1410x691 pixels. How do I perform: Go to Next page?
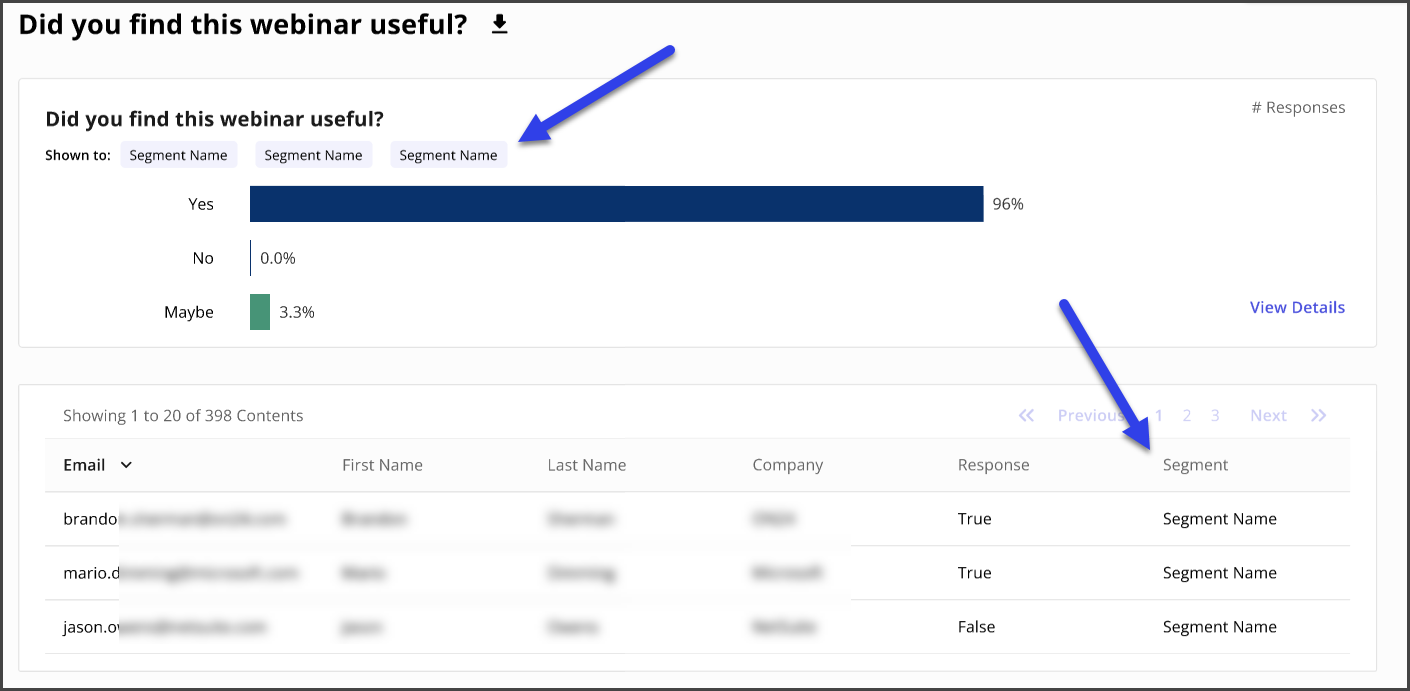(1268, 416)
